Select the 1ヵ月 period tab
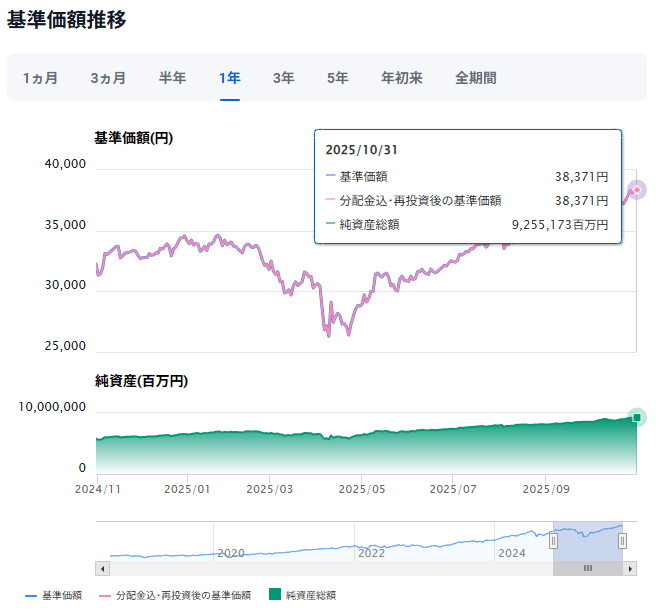 (40, 78)
